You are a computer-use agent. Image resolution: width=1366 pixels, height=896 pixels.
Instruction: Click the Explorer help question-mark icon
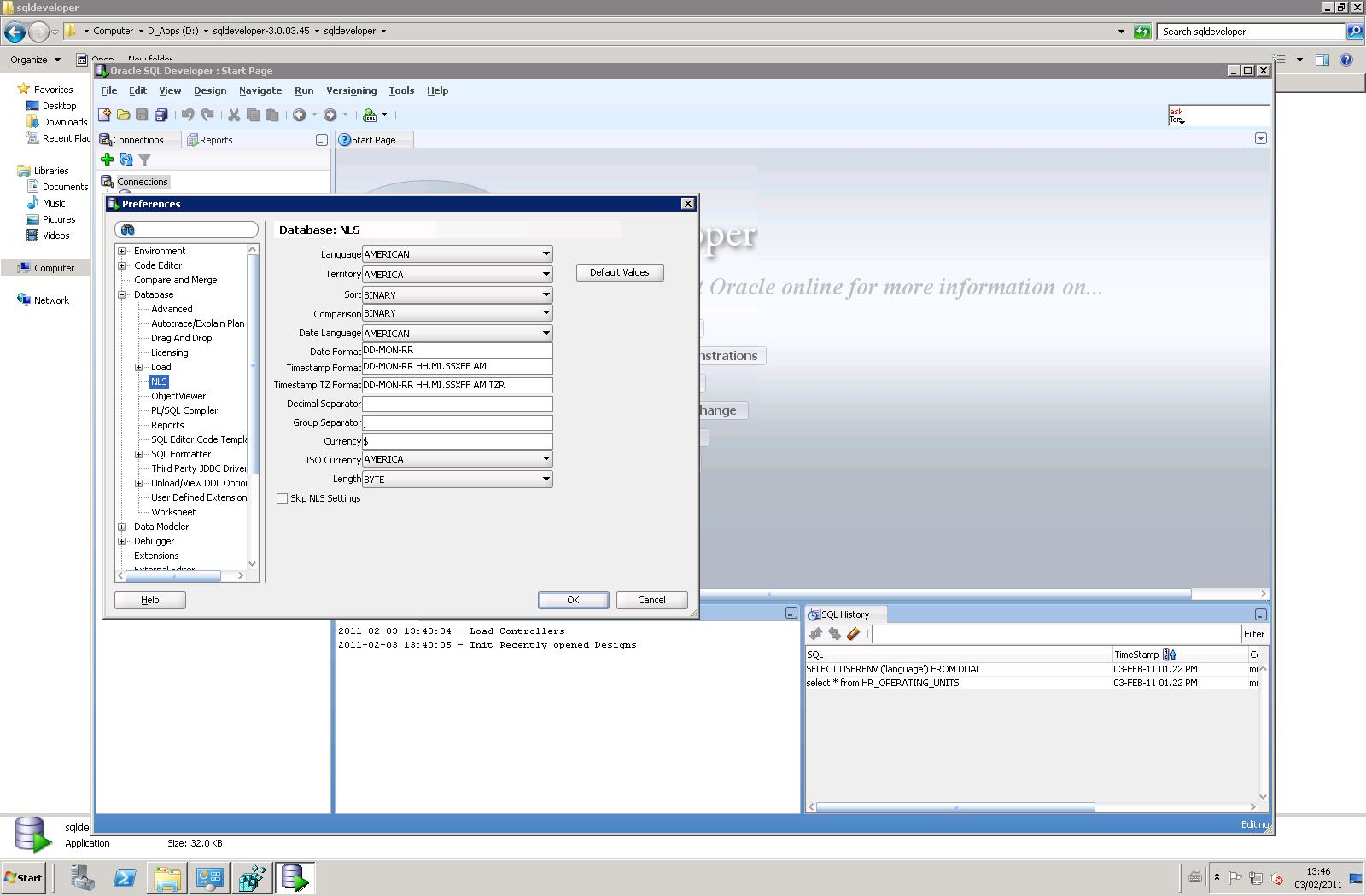point(1346,60)
